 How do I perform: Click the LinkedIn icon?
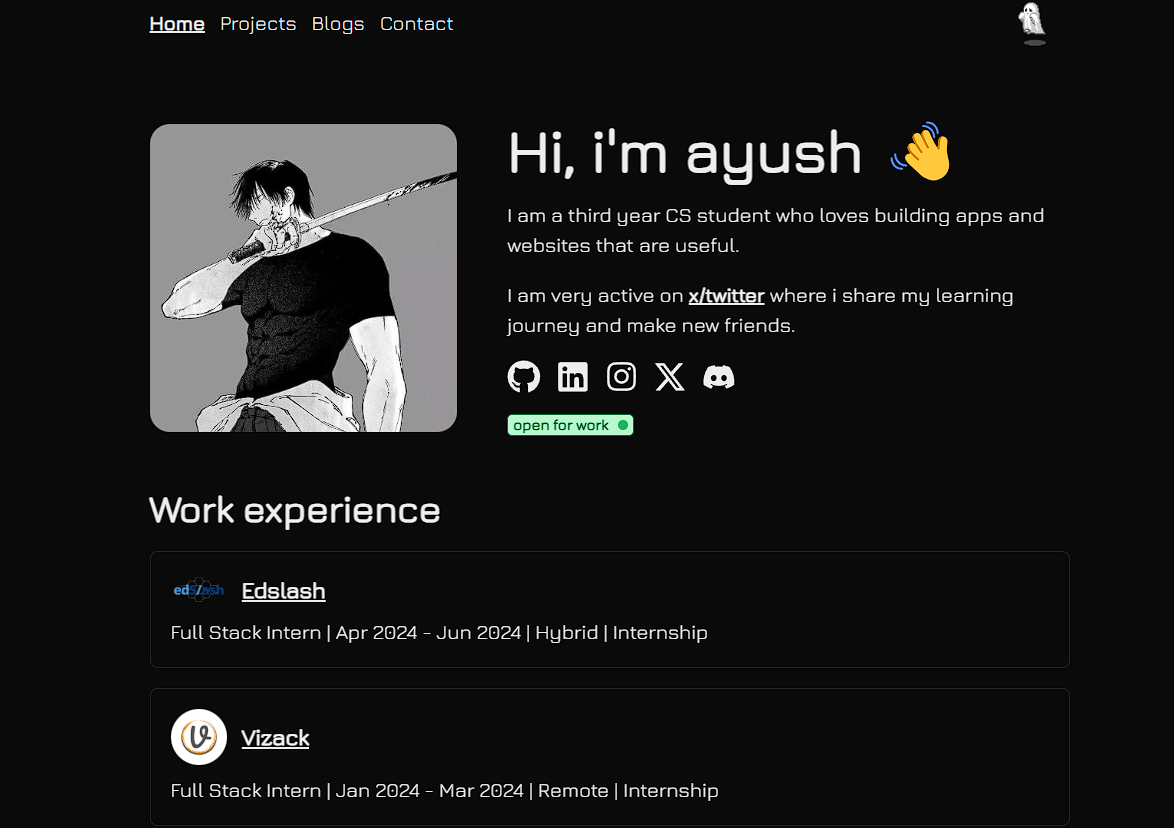tap(572, 376)
